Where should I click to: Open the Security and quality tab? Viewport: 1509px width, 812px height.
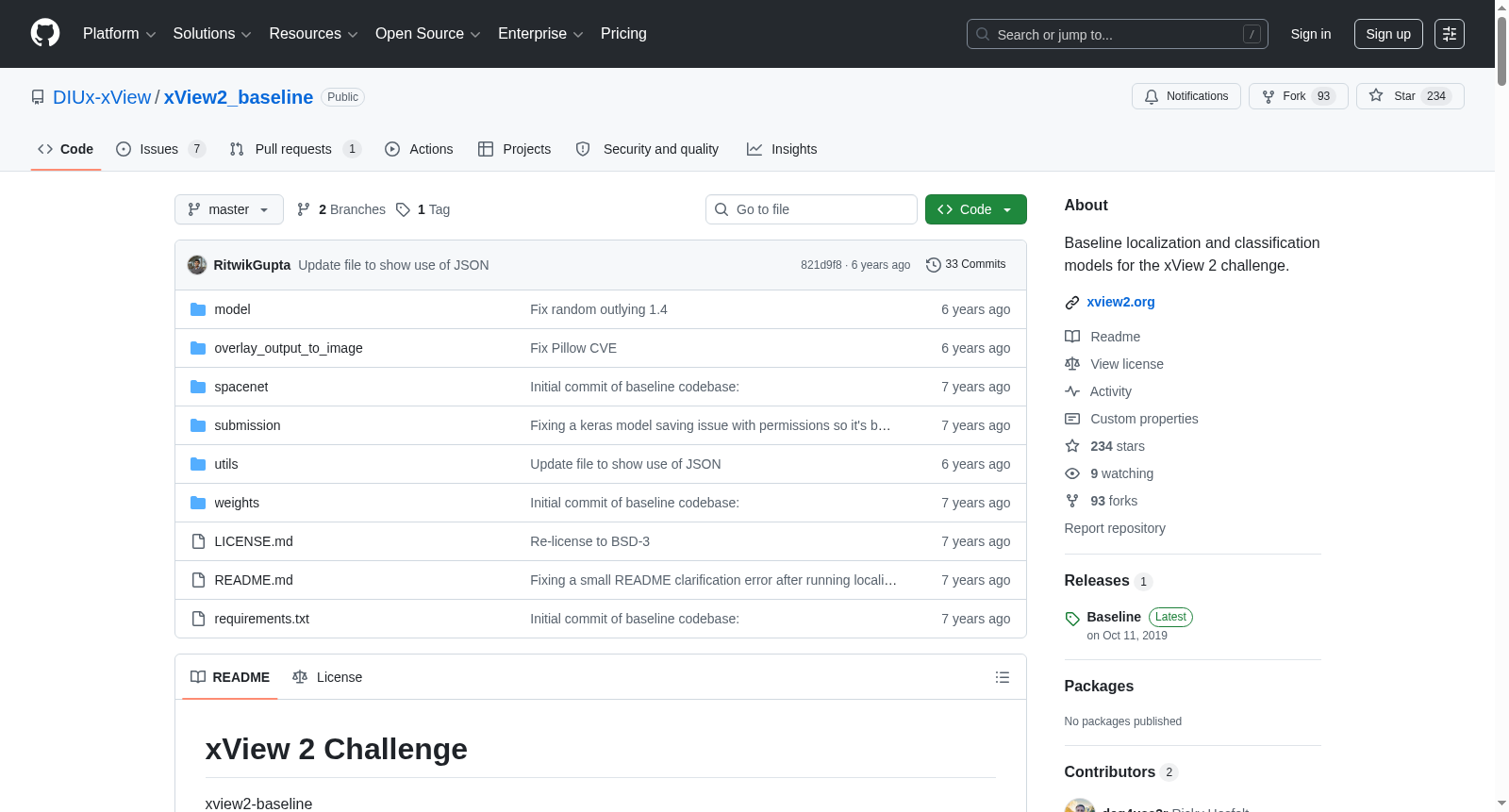coord(647,149)
